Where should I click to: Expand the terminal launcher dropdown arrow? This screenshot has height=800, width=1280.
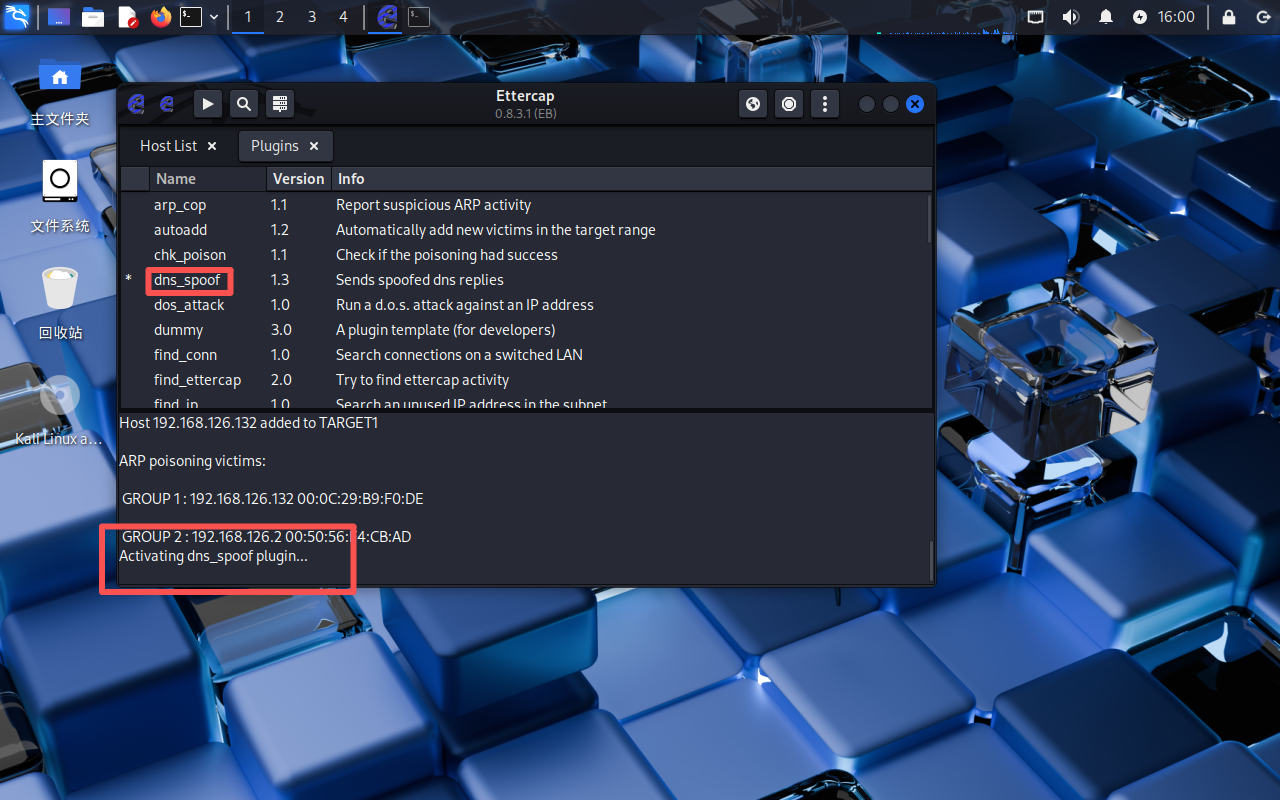coord(214,17)
